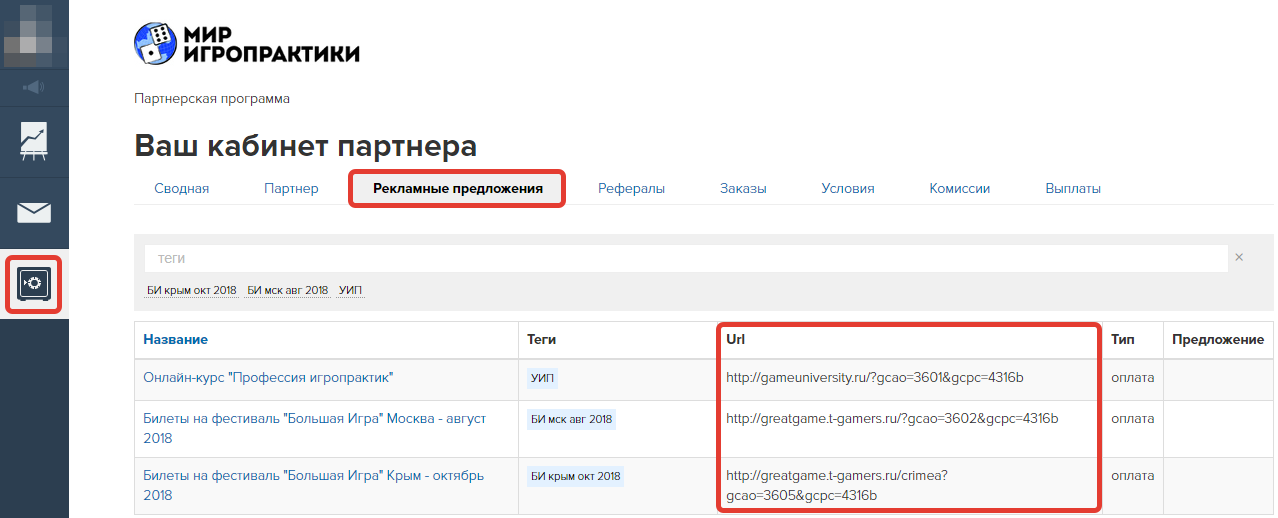Click the blurred user avatar in sidebar
This screenshot has height=518, width=1278.
pyautogui.click(x=34, y=34)
